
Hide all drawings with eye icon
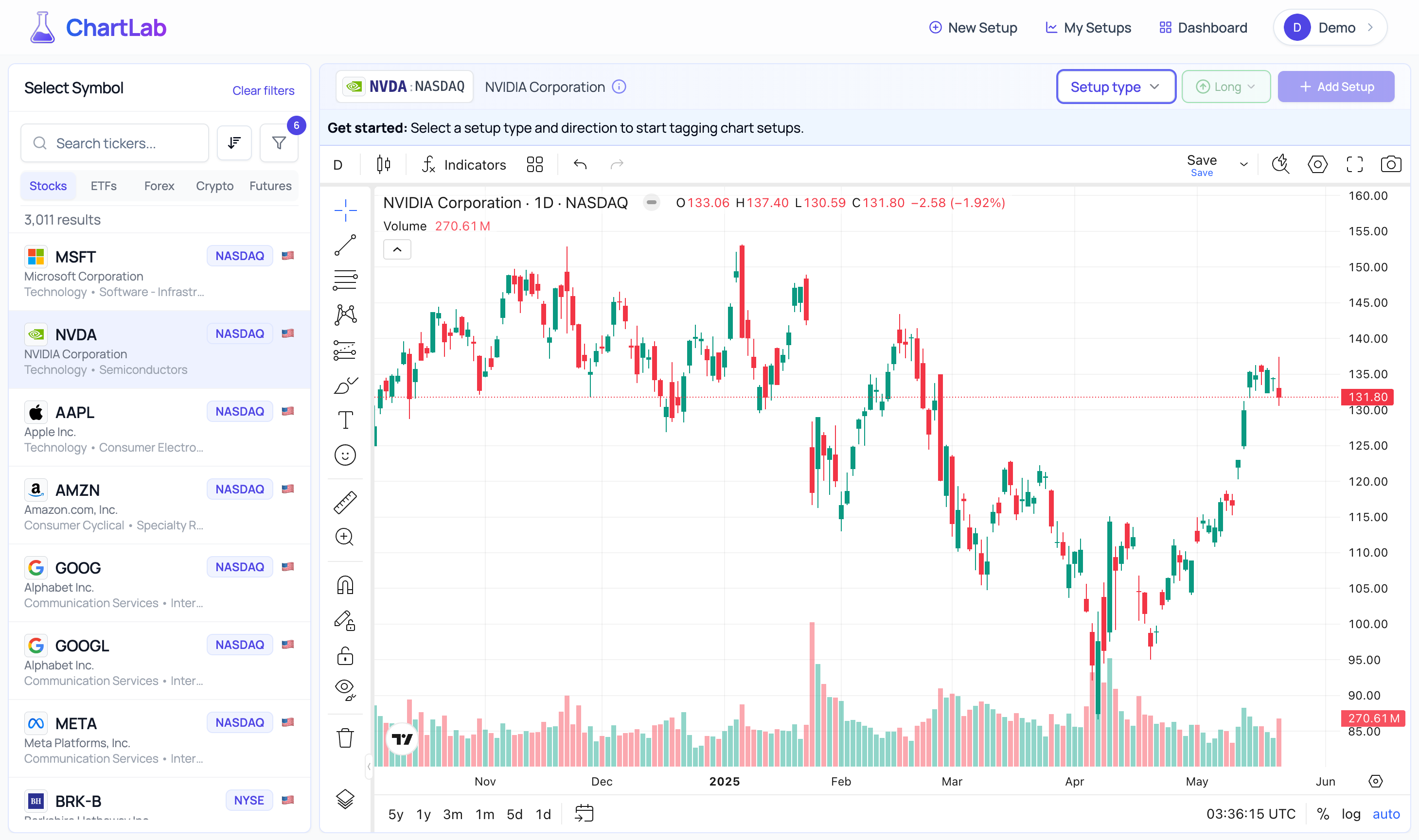pos(345,690)
